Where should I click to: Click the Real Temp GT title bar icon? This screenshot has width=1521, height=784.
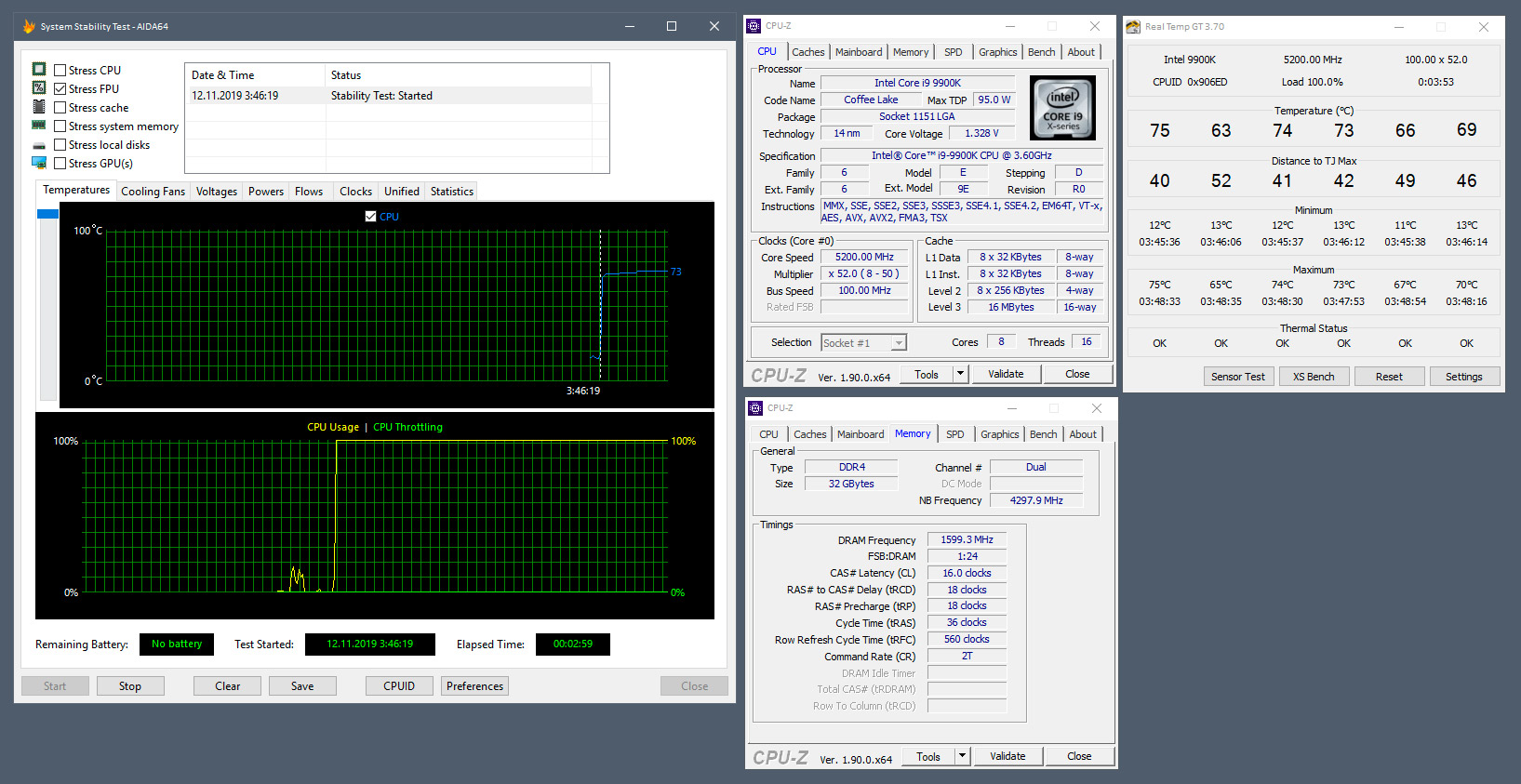(x=1133, y=27)
